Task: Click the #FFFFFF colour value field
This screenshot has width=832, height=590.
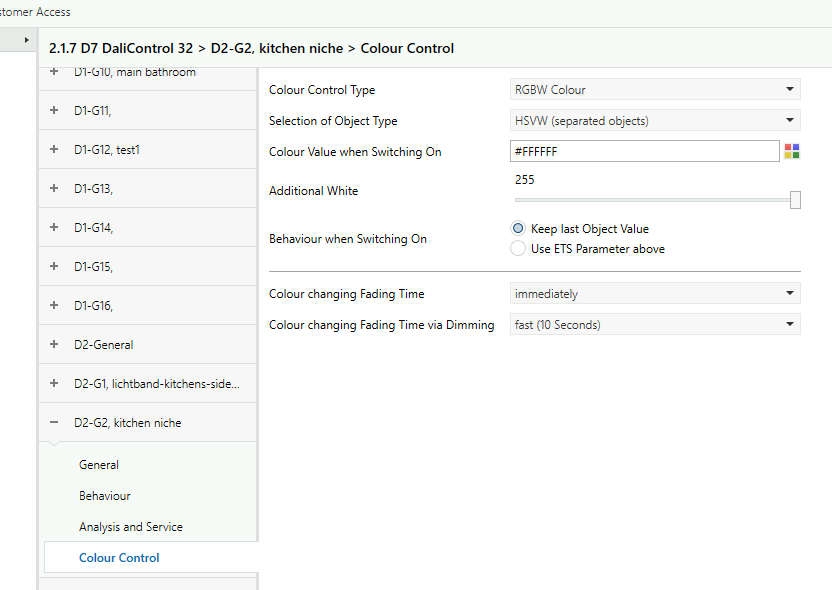Action: tap(644, 151)
